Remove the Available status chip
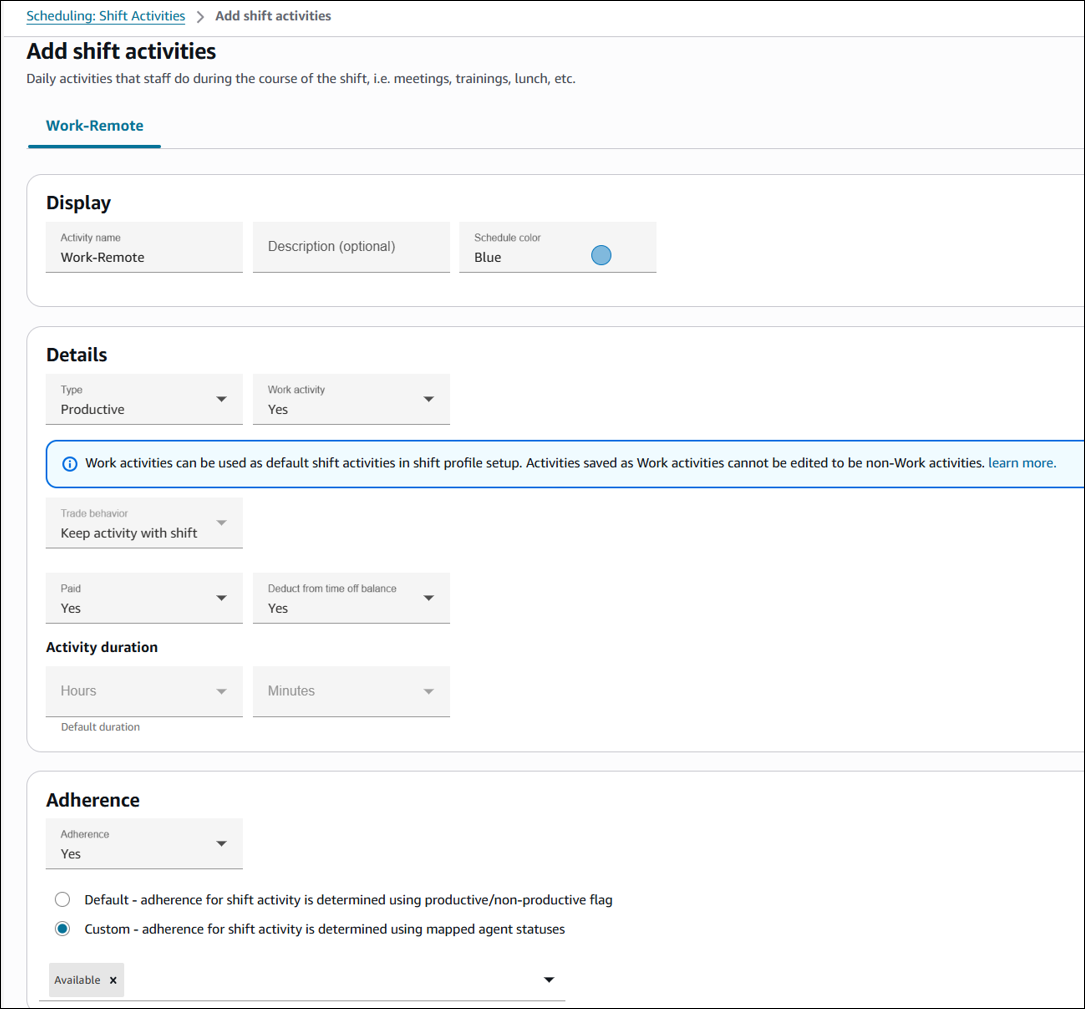Image resolution: width=1085 pixels, height=1009 pixels. click(113, 980)
